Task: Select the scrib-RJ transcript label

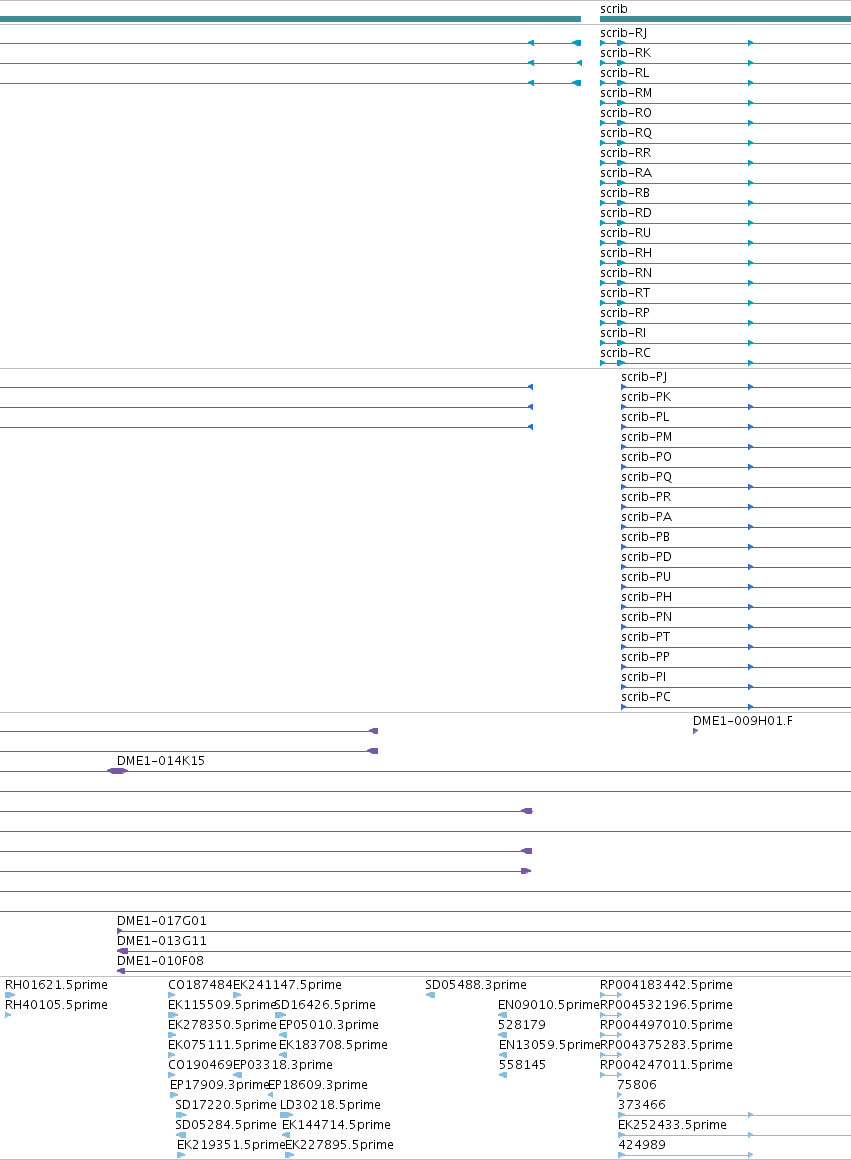Action: (x=624, y=33)
